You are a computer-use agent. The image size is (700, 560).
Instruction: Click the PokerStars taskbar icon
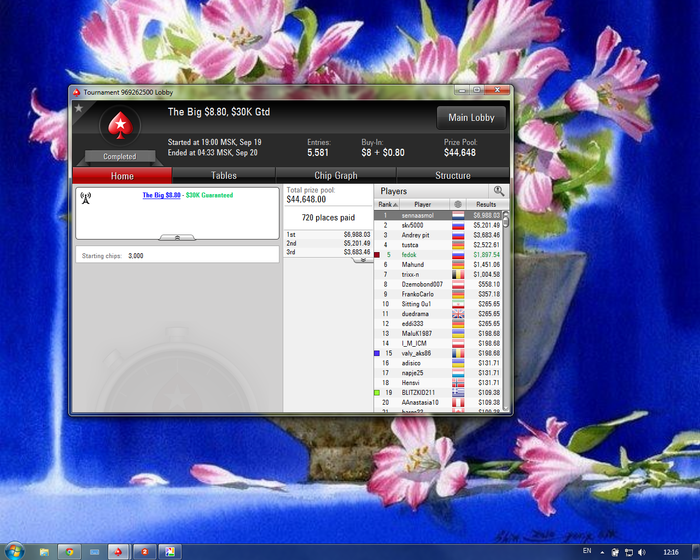pyautogui.click(x=118, y=552)
